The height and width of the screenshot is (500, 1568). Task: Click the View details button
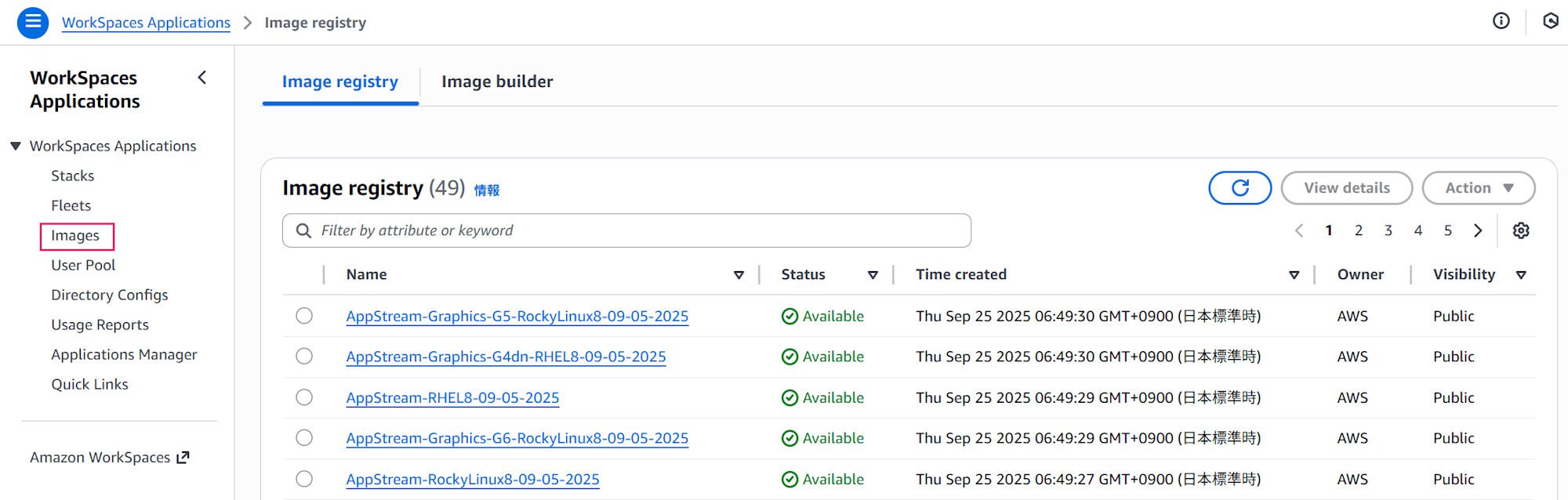pyautogui.click(x=1347, y=188)
